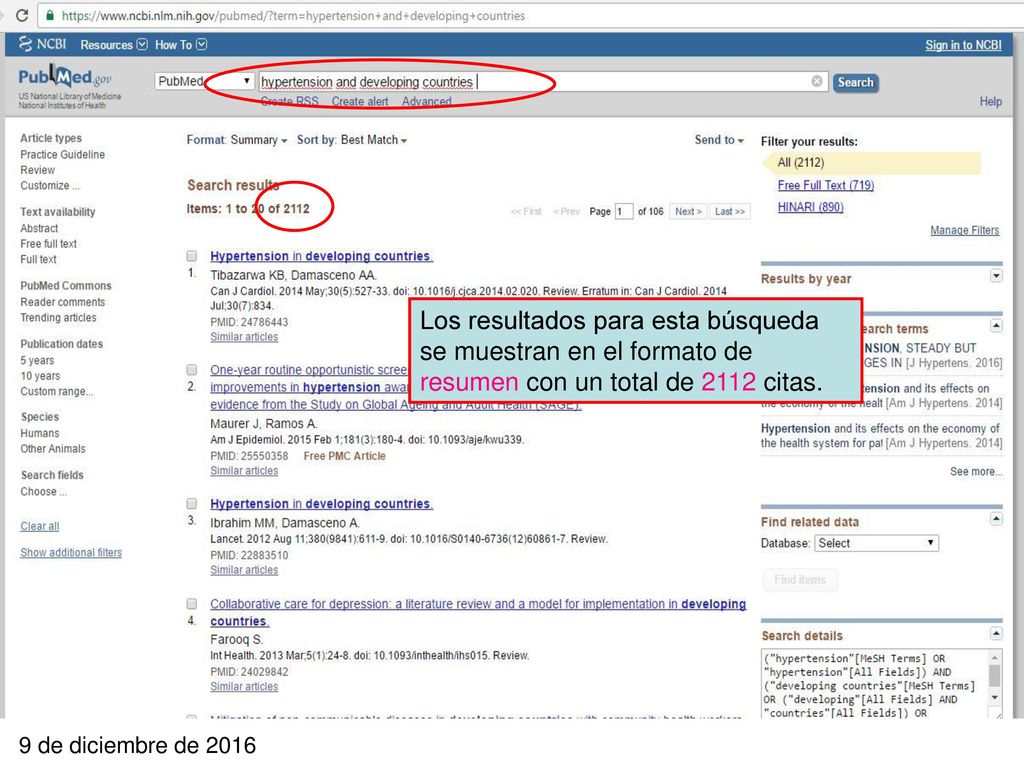Open the Send to dropdown
Image resolution: width=1024 pixels, height=768 pixels.
[718, 140]
